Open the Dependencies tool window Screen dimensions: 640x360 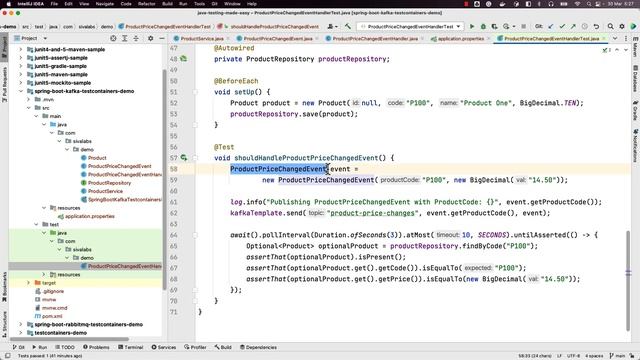coord(258,347)
